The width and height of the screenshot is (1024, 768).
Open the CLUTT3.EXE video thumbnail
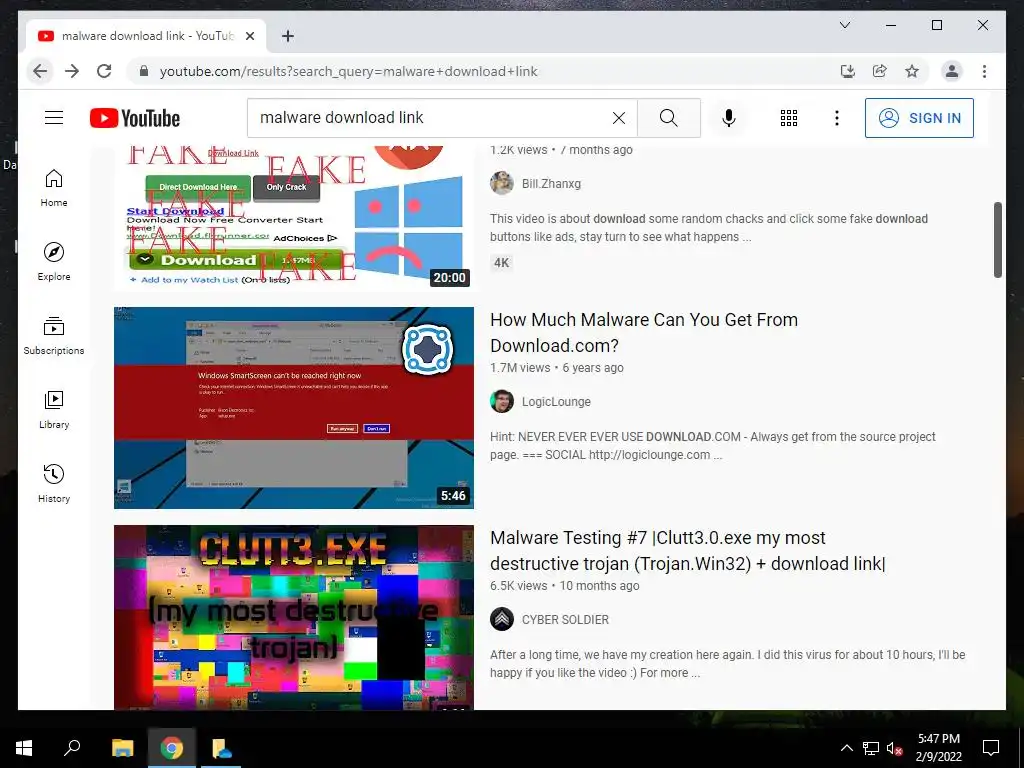(294, 617)
